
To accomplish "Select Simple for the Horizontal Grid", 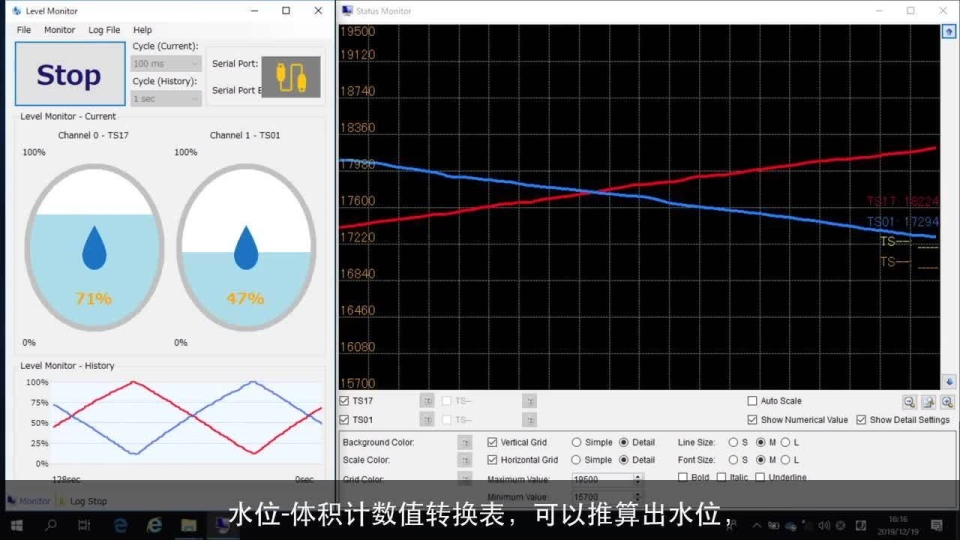I will [x=576, y=460].
